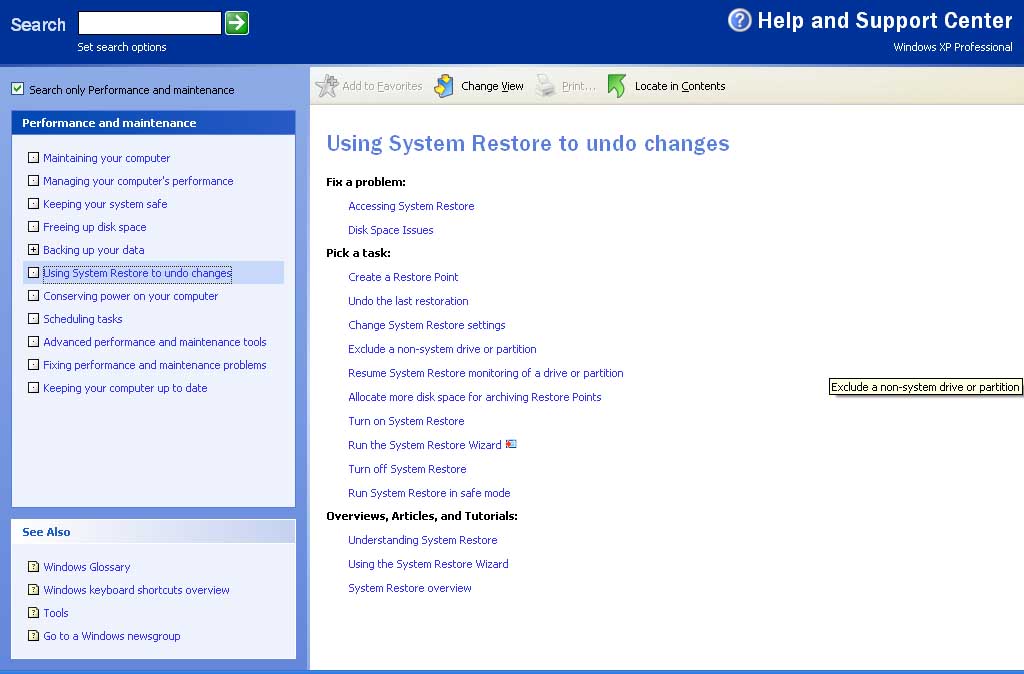Click inside the Search text field

[150, 23]
